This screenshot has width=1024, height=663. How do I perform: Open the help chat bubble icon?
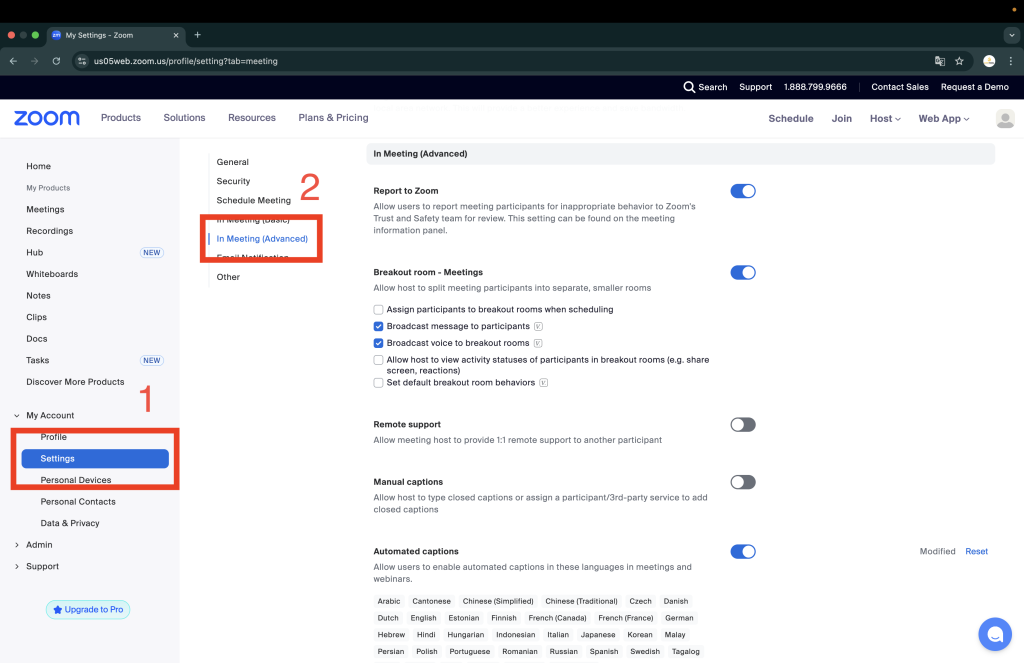pyautogui.click(x=995, y=634)
